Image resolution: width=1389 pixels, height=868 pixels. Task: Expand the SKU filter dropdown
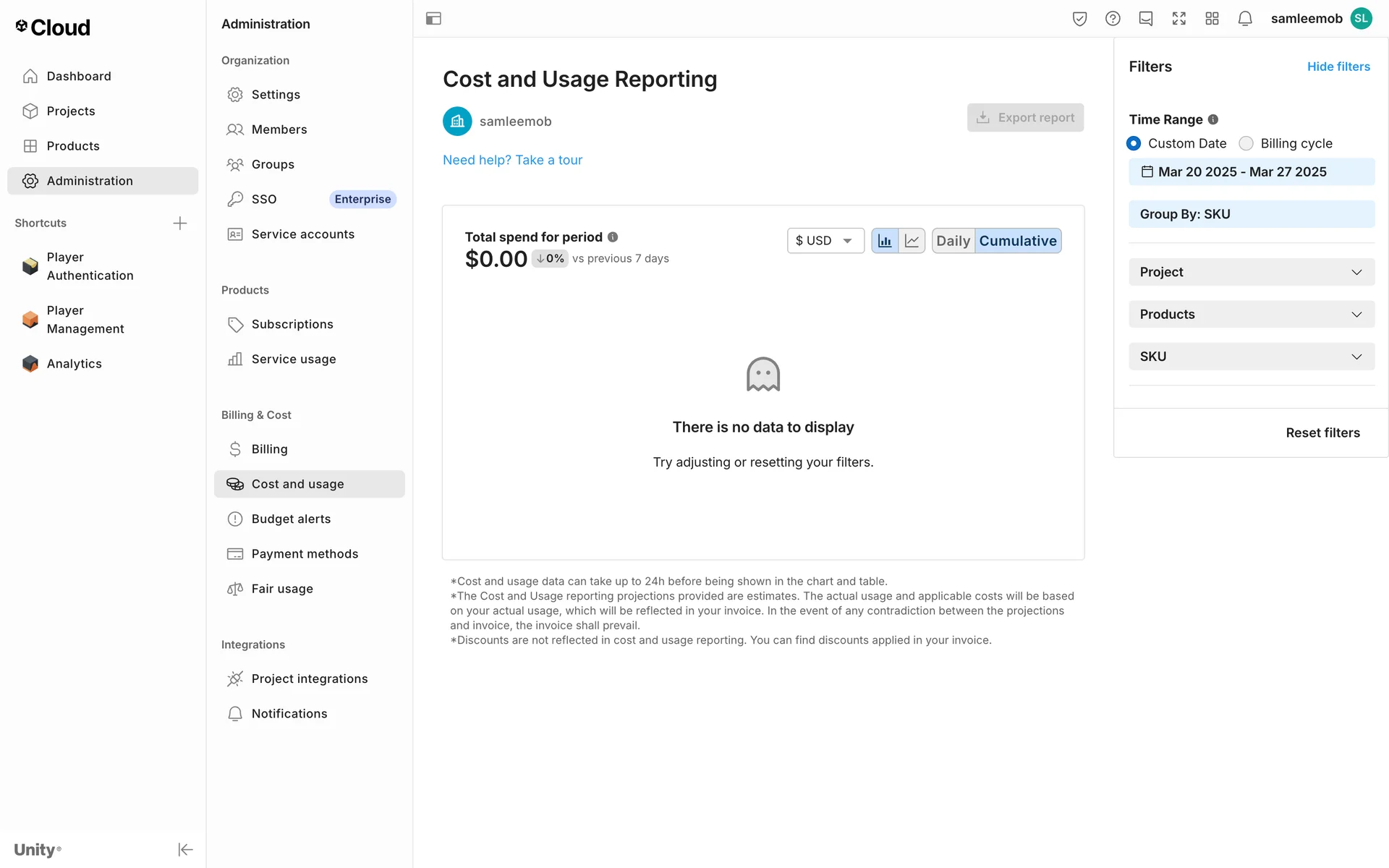pos(1251,357)
